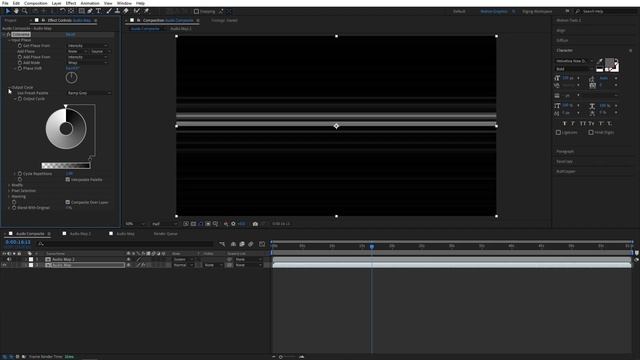Image resolution: width=640 pixels, height=360 pixels.
Task: Select the Rectangle shape tool
Action: click(x=82, y=11)
